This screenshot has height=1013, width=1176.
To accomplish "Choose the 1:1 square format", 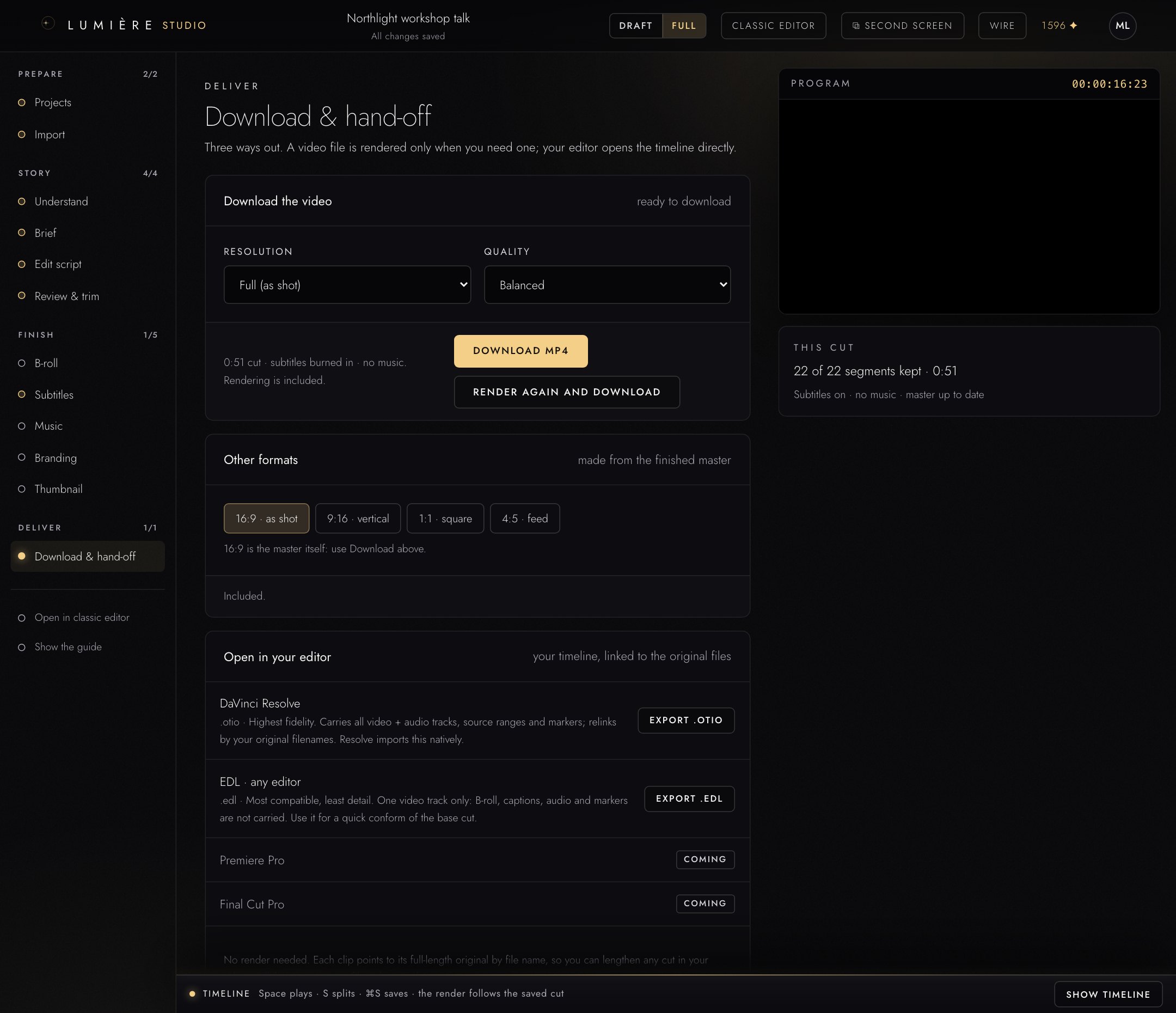I will coord(445,518).
